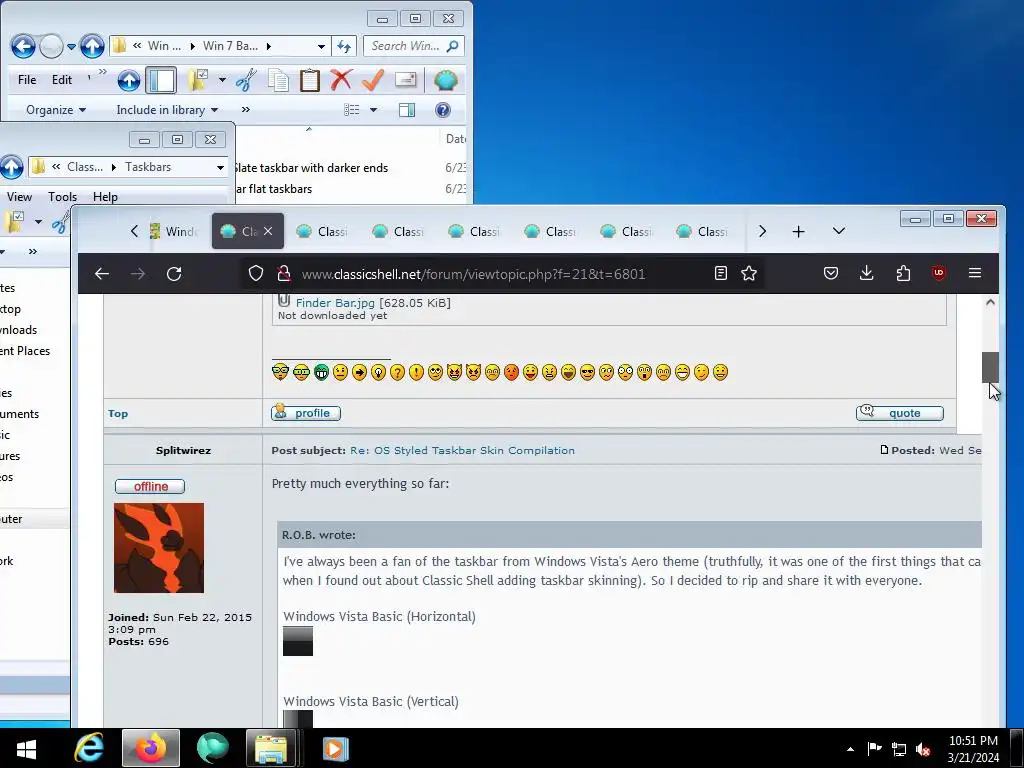Viewport: 1024px width, 768px height.
Task: Open Windows Media Player taskbar icon
Action: [x=335, y=748]
